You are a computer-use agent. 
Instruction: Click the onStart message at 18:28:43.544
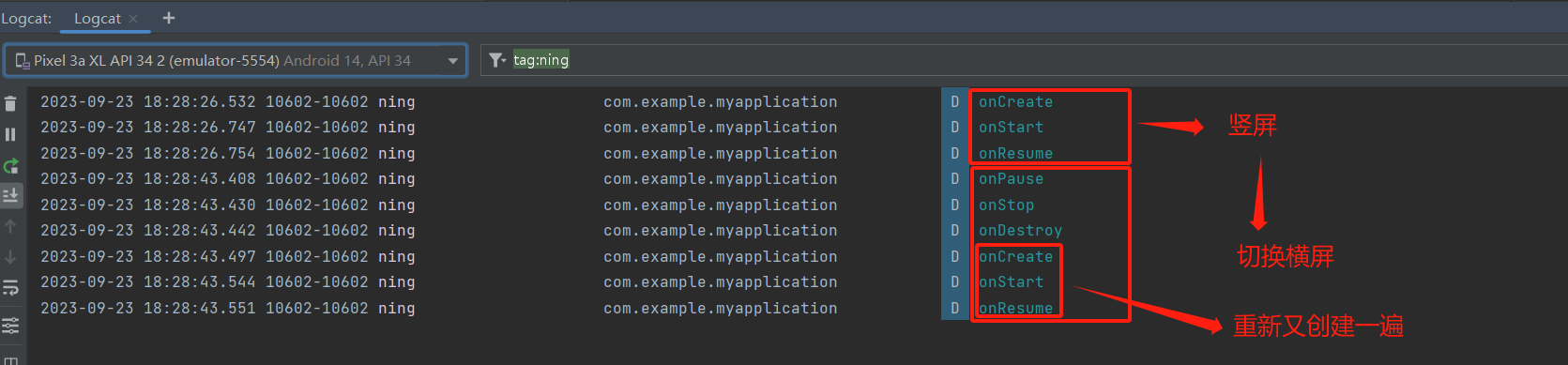(x=1011, y=281)
